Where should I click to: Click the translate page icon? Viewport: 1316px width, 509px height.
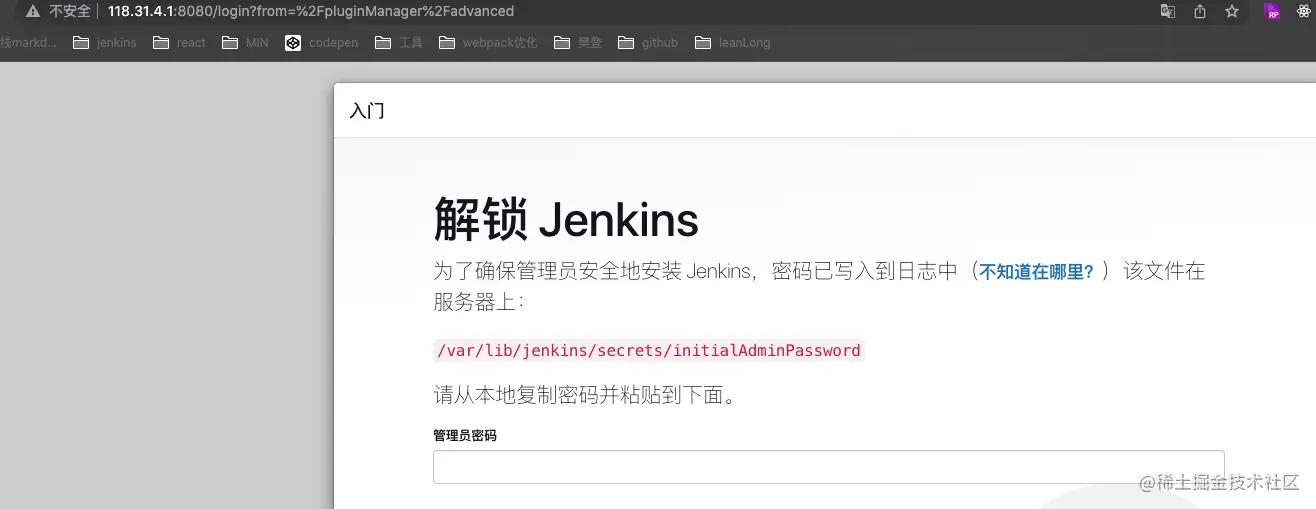[x=1167, y=11]
